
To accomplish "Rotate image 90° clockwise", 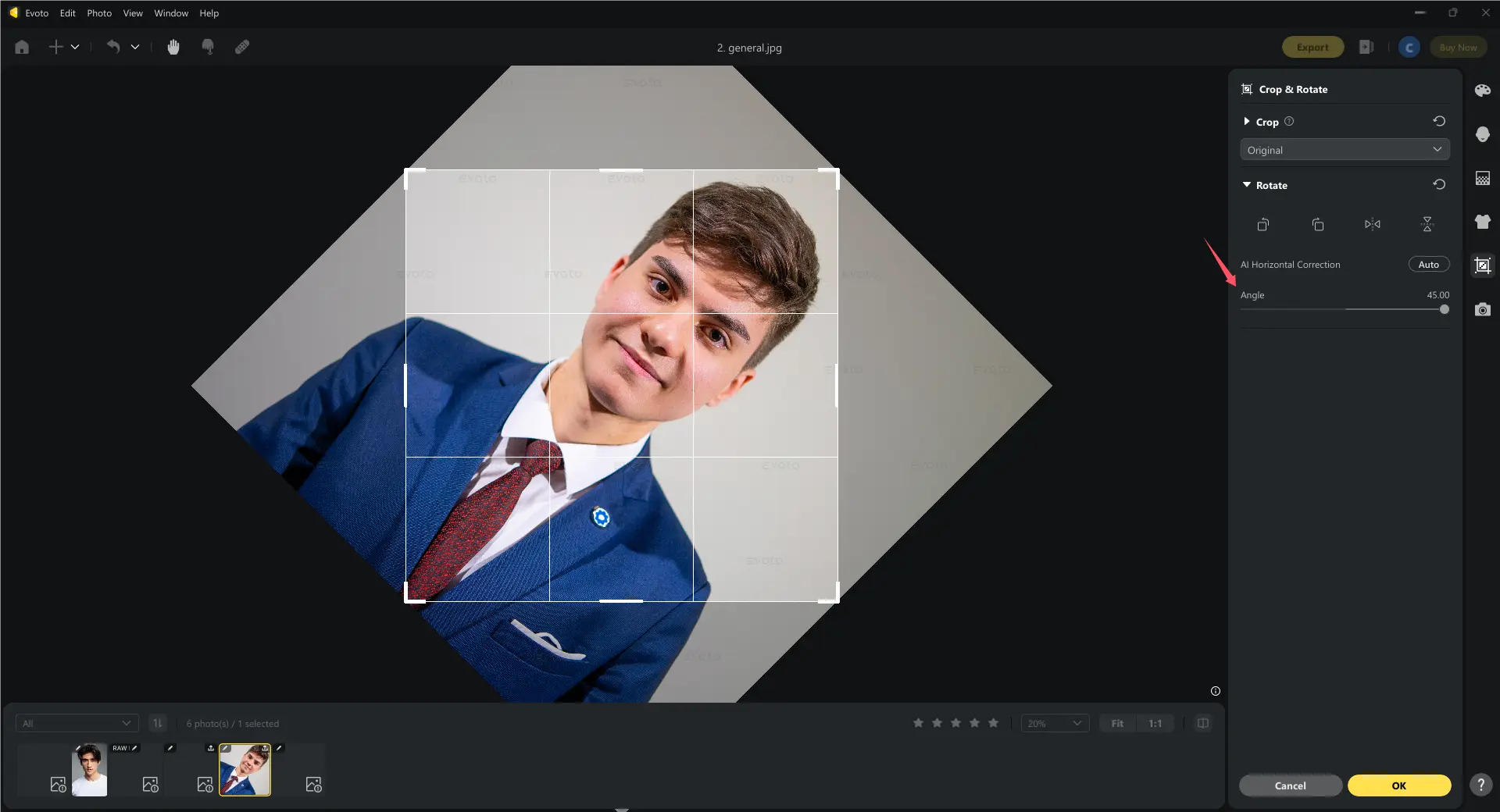I will (1318, 225).
